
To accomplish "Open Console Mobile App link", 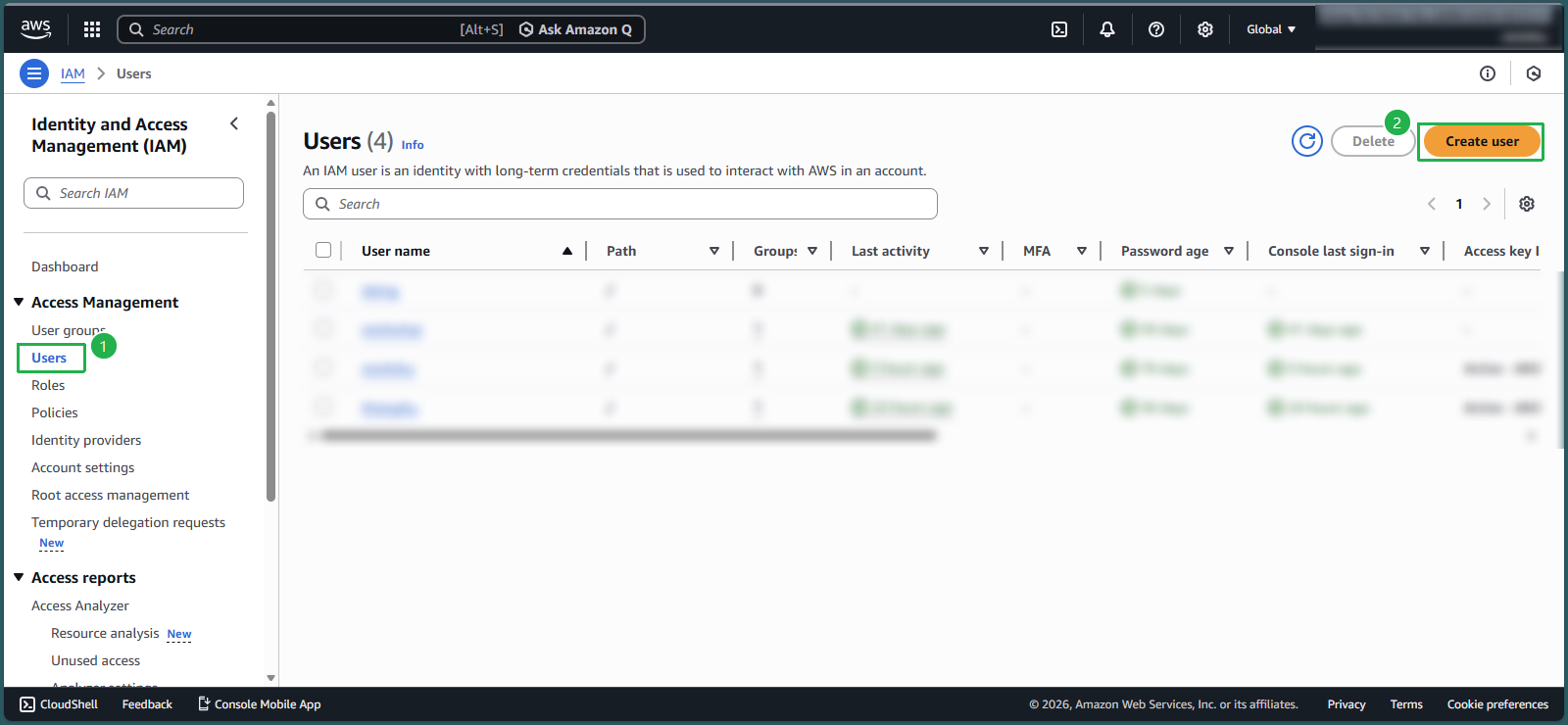I will [260, 704].
